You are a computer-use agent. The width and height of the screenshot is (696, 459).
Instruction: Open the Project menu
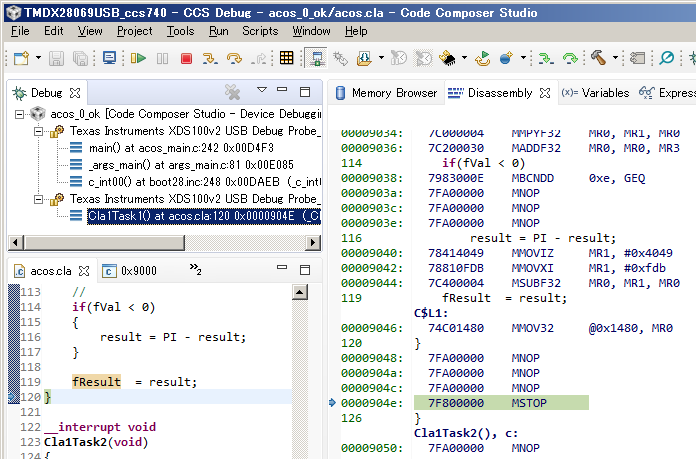tap(135, 31)
